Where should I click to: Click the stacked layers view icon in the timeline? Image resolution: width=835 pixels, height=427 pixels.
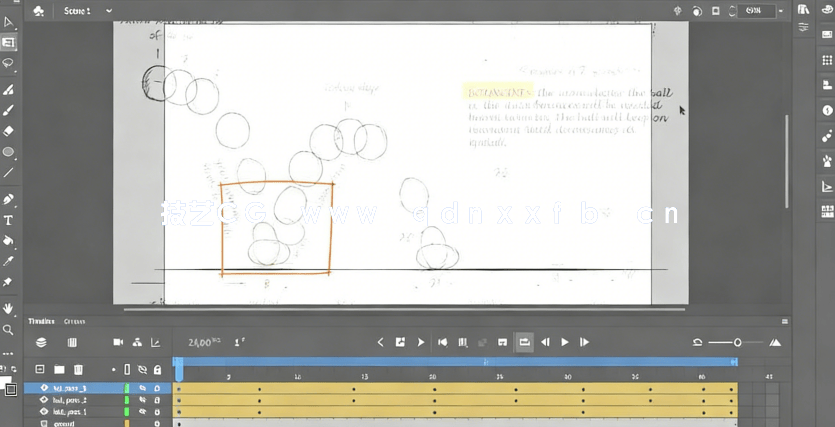[x=41, y=343]
